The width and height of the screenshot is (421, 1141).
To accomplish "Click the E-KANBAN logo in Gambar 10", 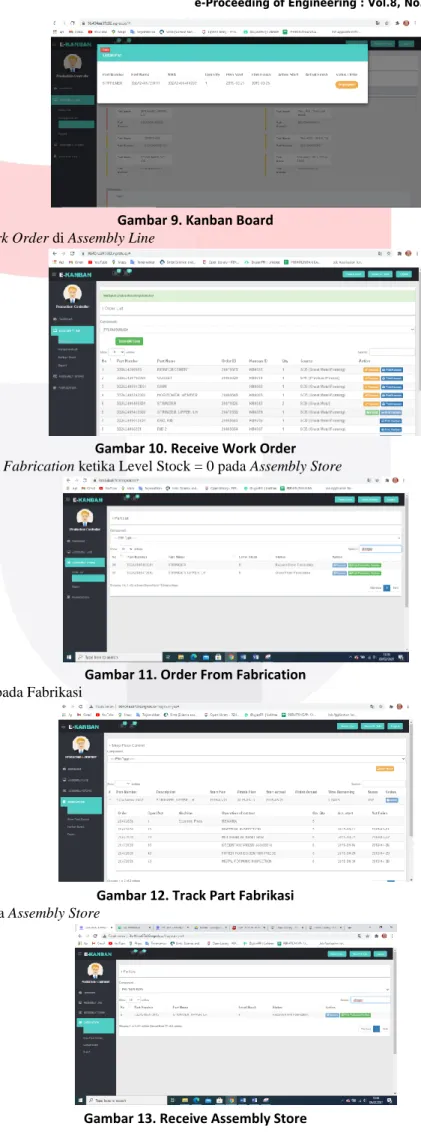I will [x=77, y=273].
